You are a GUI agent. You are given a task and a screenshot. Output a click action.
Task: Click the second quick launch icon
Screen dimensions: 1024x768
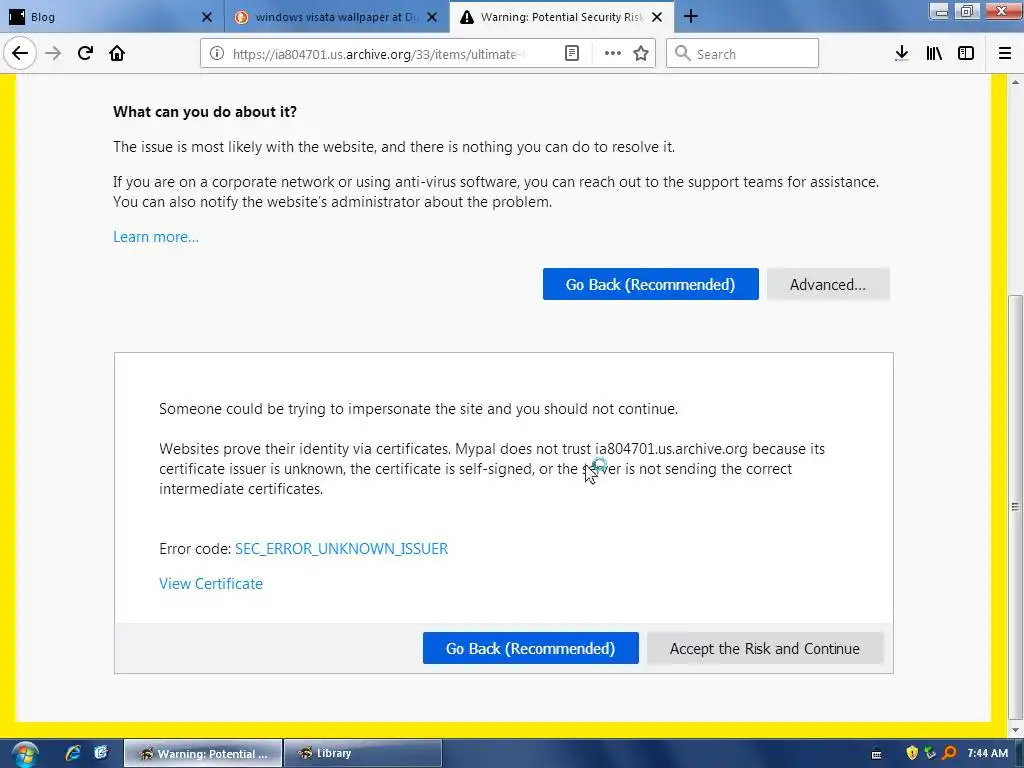(101, 753)
